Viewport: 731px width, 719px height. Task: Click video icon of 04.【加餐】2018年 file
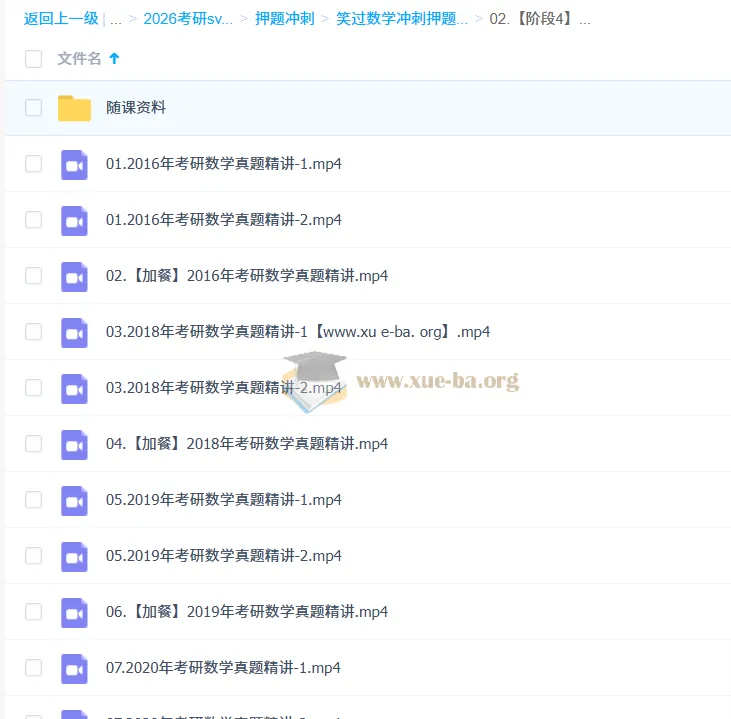pos(74,444)
